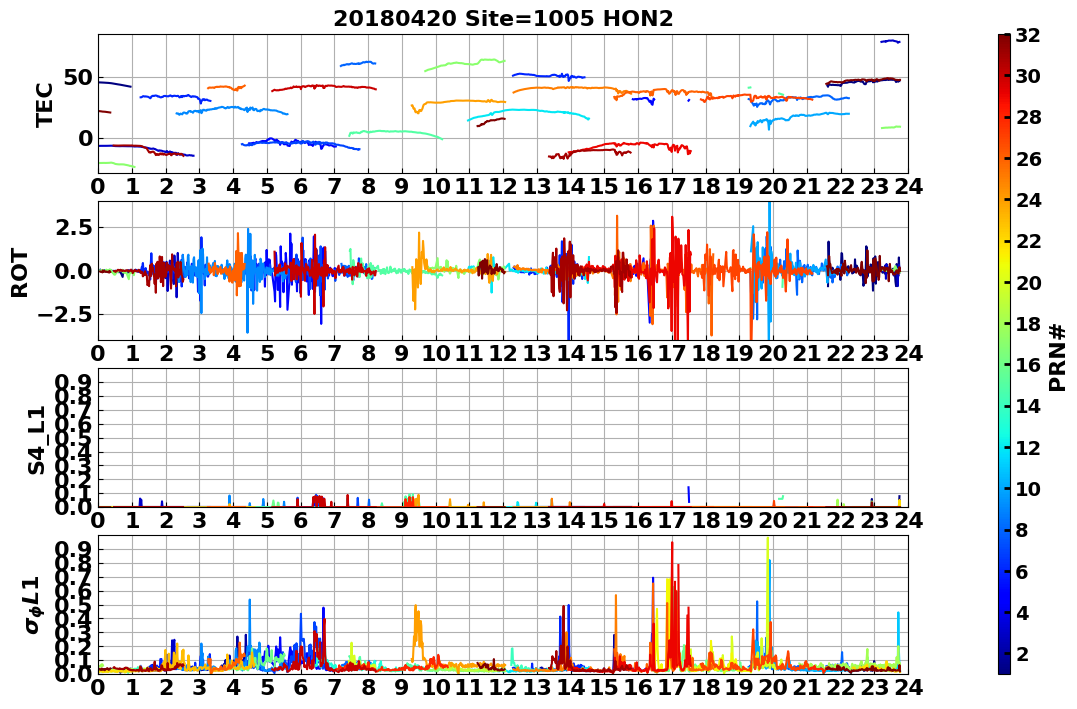Click hour 12 tick under TEC panel
Image resolution: width=1077 pixels, height=709 pixels.
click(503, 186)
